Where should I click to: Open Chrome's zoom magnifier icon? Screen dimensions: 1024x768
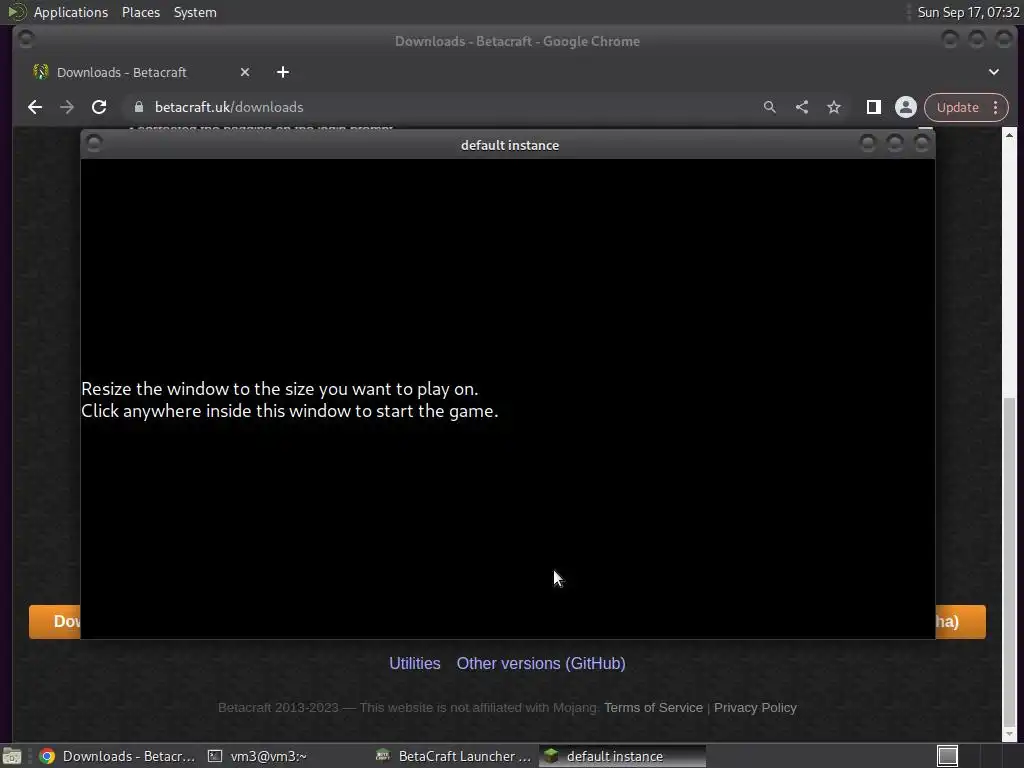click(x=769, y=107)
